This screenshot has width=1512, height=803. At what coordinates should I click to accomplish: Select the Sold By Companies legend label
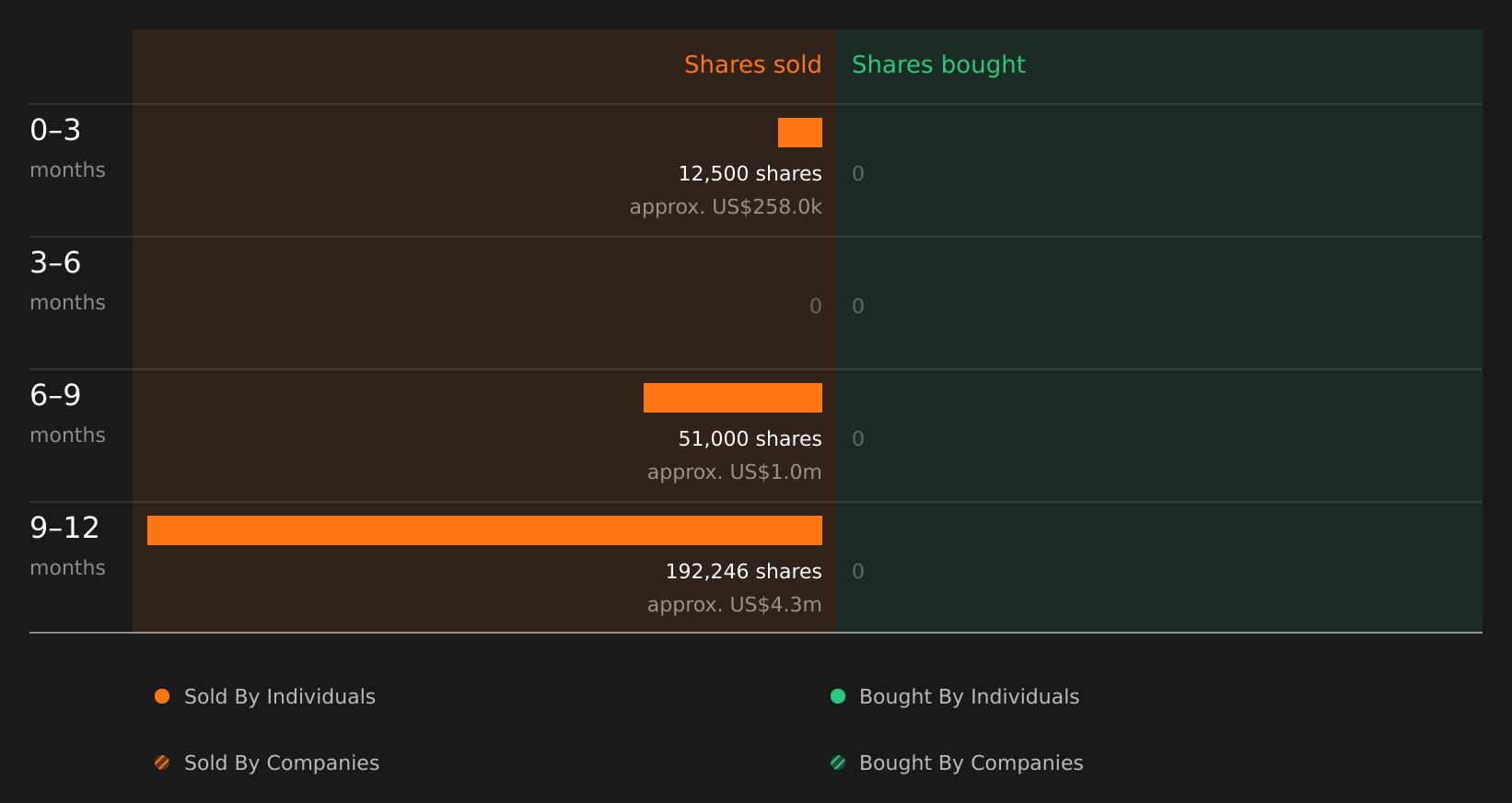point(282,763)
